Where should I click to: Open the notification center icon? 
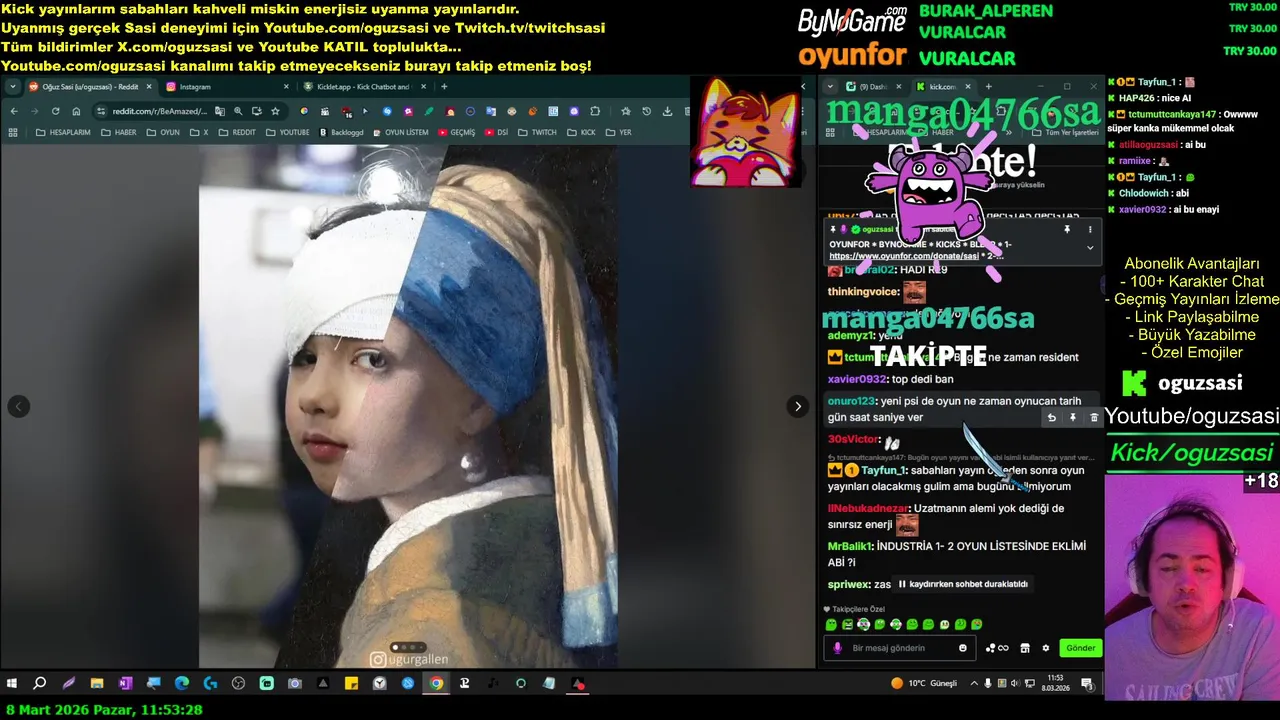pos(1087,684)
